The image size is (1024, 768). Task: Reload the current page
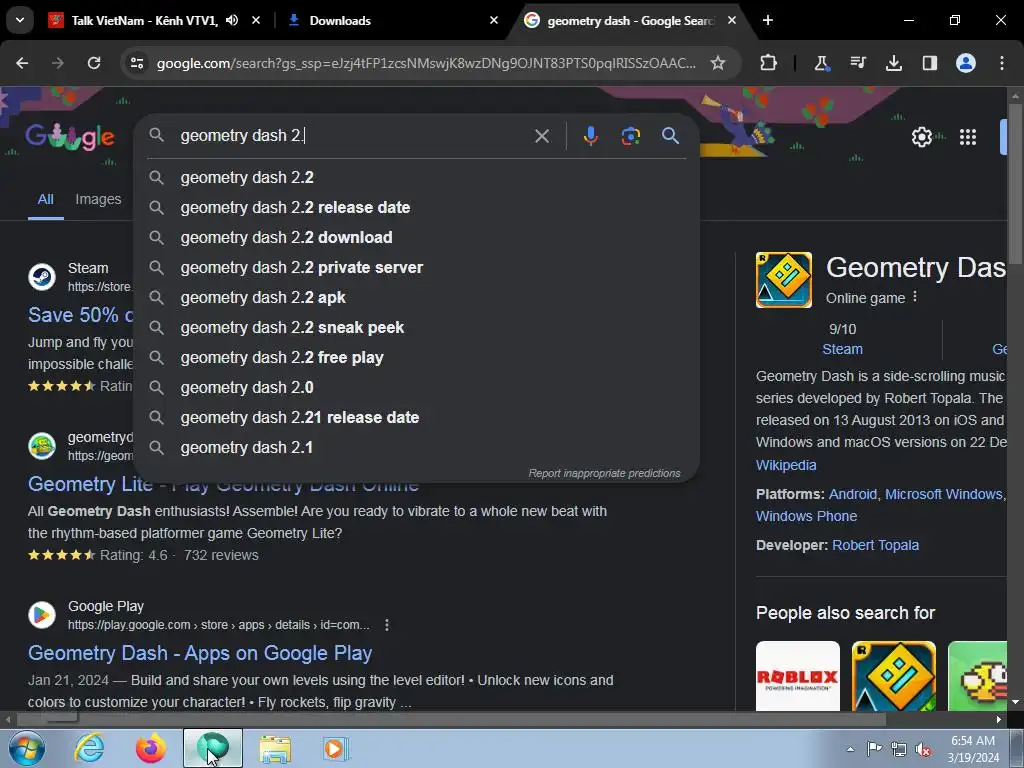(x=94, y=63)
